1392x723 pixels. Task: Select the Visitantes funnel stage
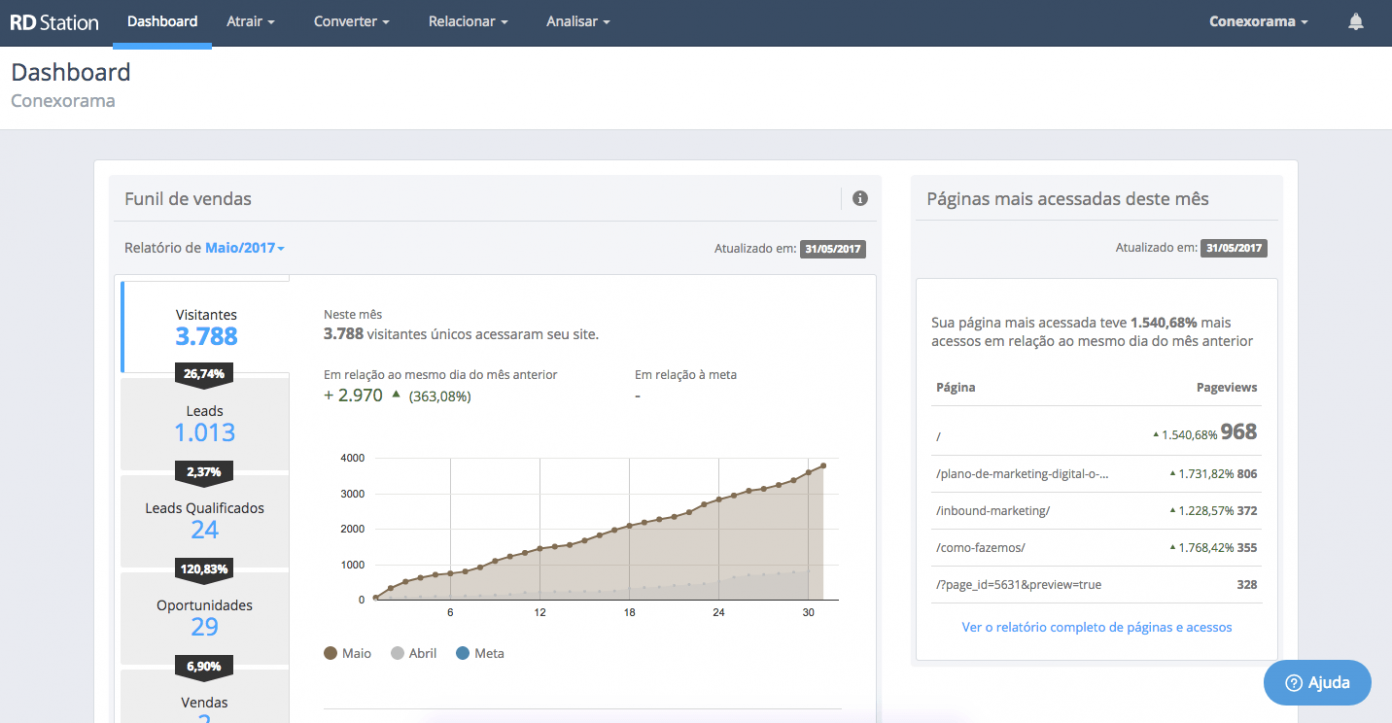tap(206, 327)
